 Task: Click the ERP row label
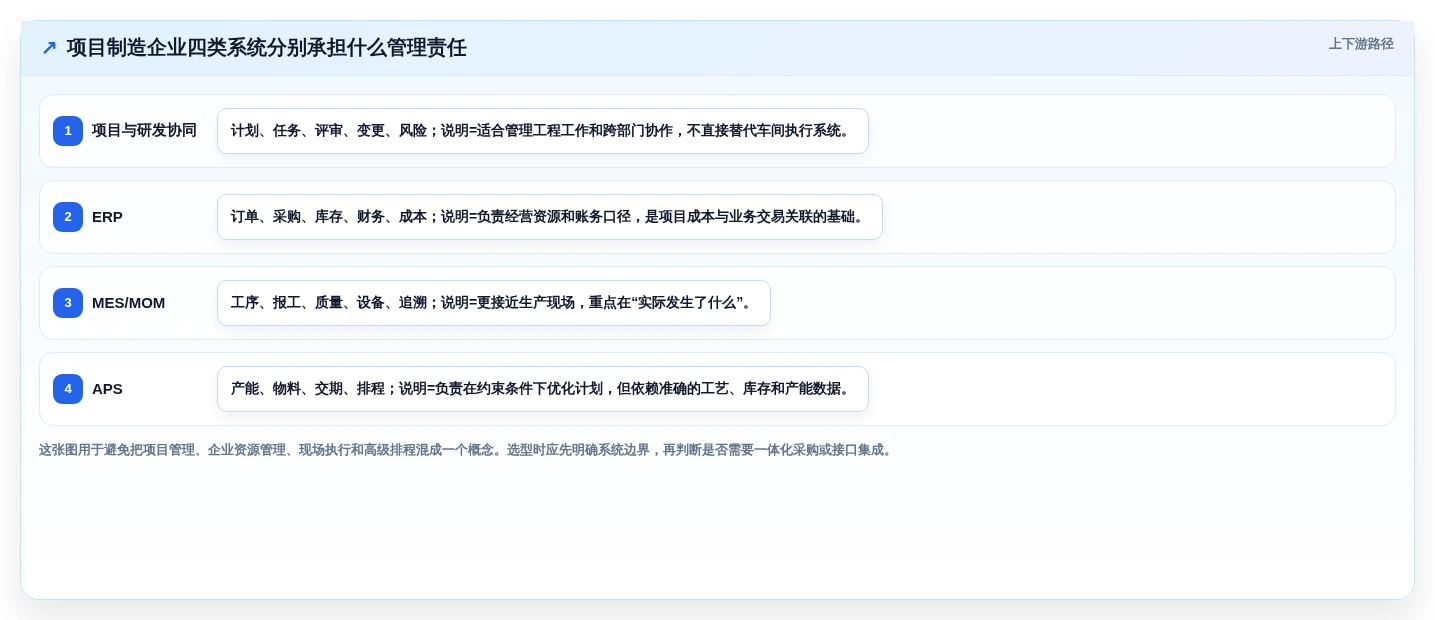point(107,217)
